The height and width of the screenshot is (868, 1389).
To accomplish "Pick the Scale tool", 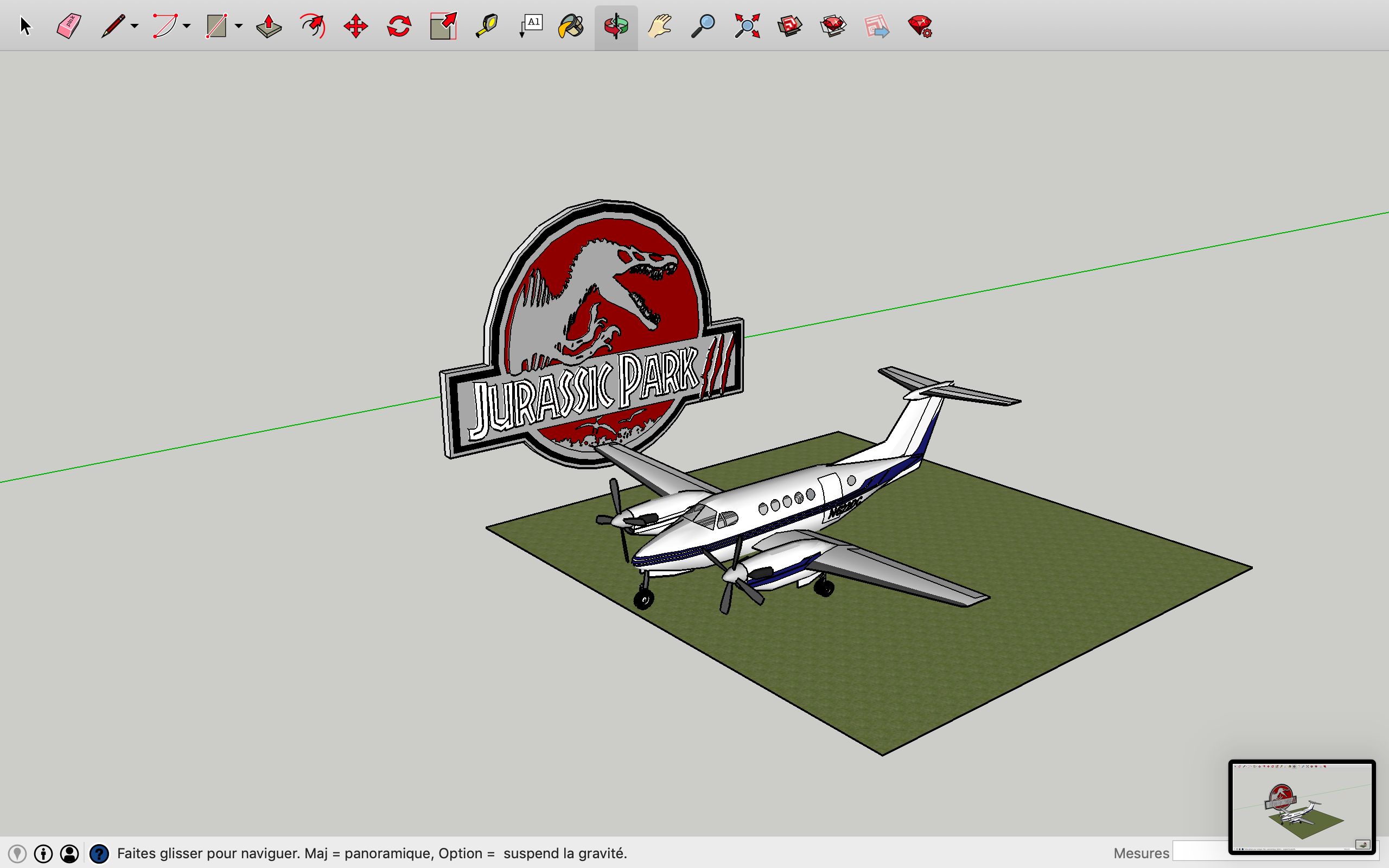I will [443, 27].
